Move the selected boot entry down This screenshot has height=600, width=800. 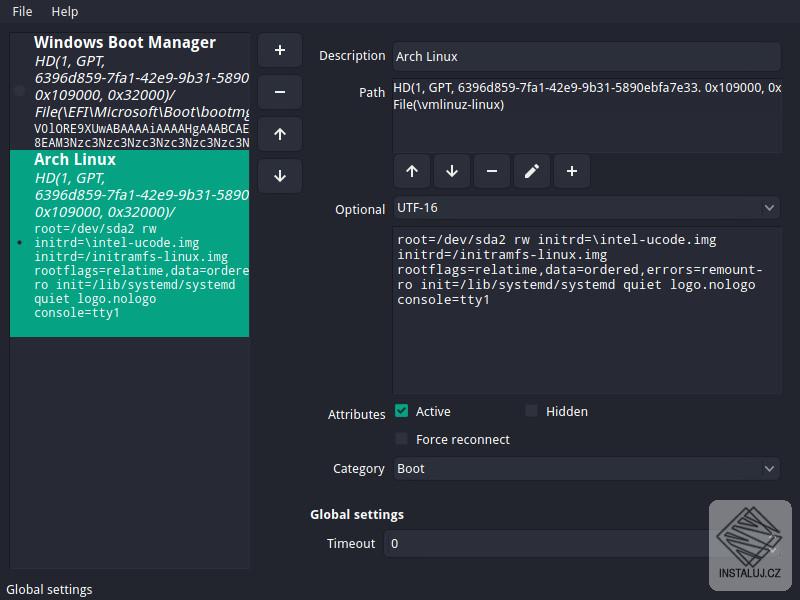pos(280,175)
